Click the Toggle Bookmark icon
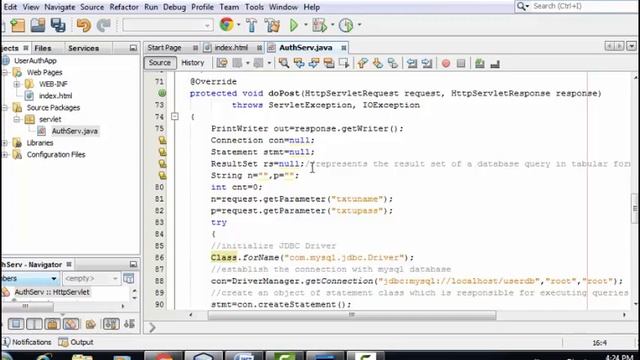Screen dimensions: 640x360 (x=393, y=63)
